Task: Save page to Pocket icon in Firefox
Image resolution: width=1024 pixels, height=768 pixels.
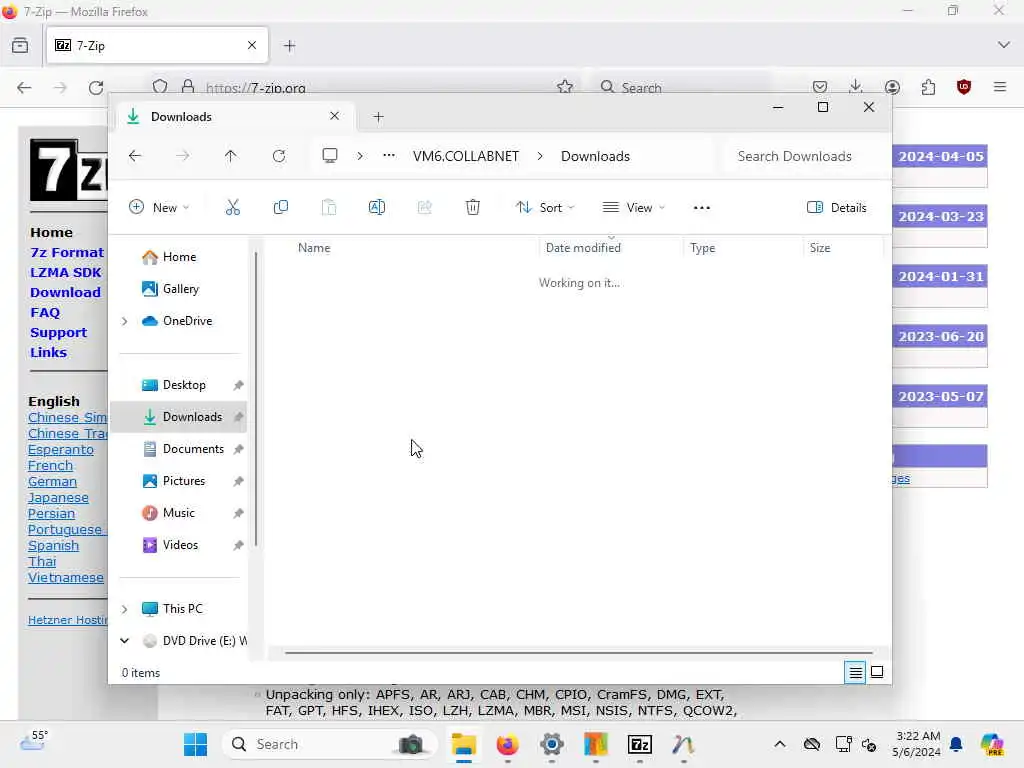Action: [x=820, y=87]
